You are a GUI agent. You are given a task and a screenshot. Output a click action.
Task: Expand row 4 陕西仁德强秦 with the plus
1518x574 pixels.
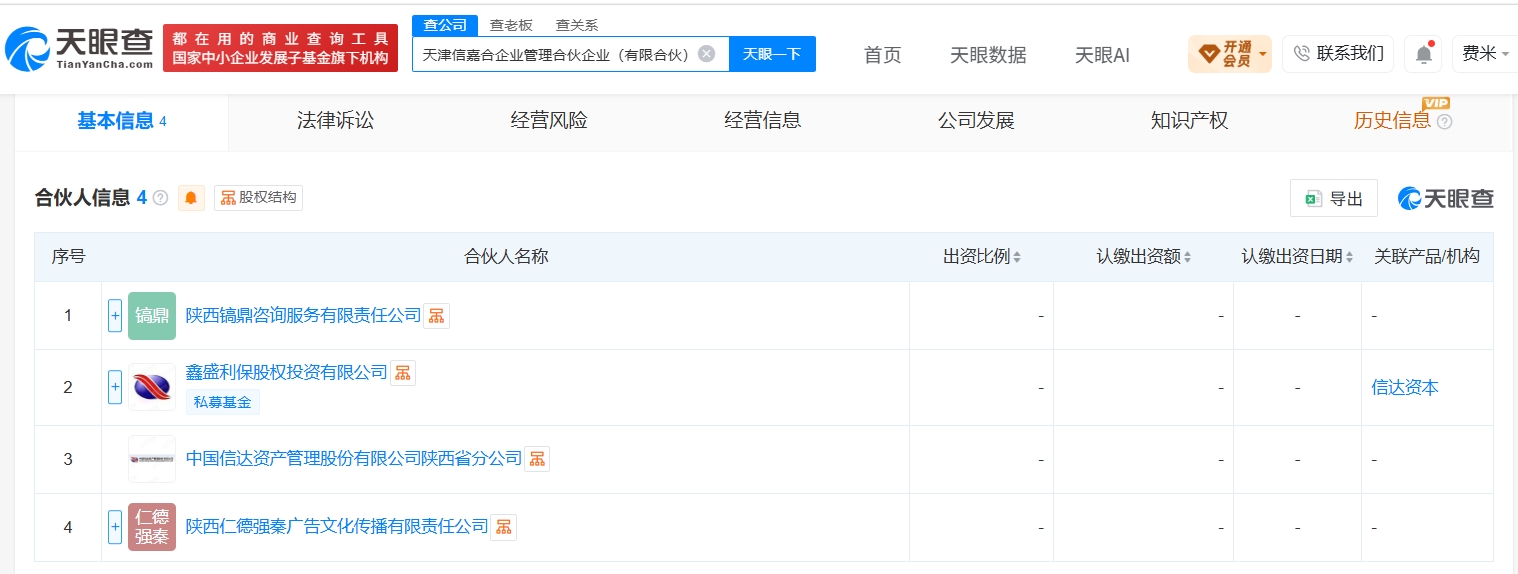[115, 527]
